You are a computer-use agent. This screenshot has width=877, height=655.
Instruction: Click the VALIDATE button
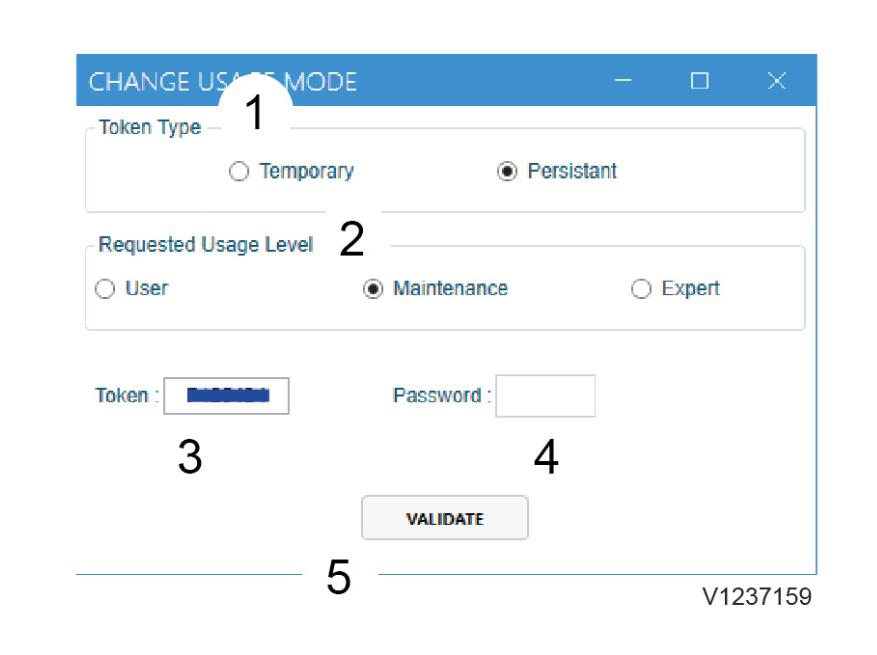[x=445, y=518]
